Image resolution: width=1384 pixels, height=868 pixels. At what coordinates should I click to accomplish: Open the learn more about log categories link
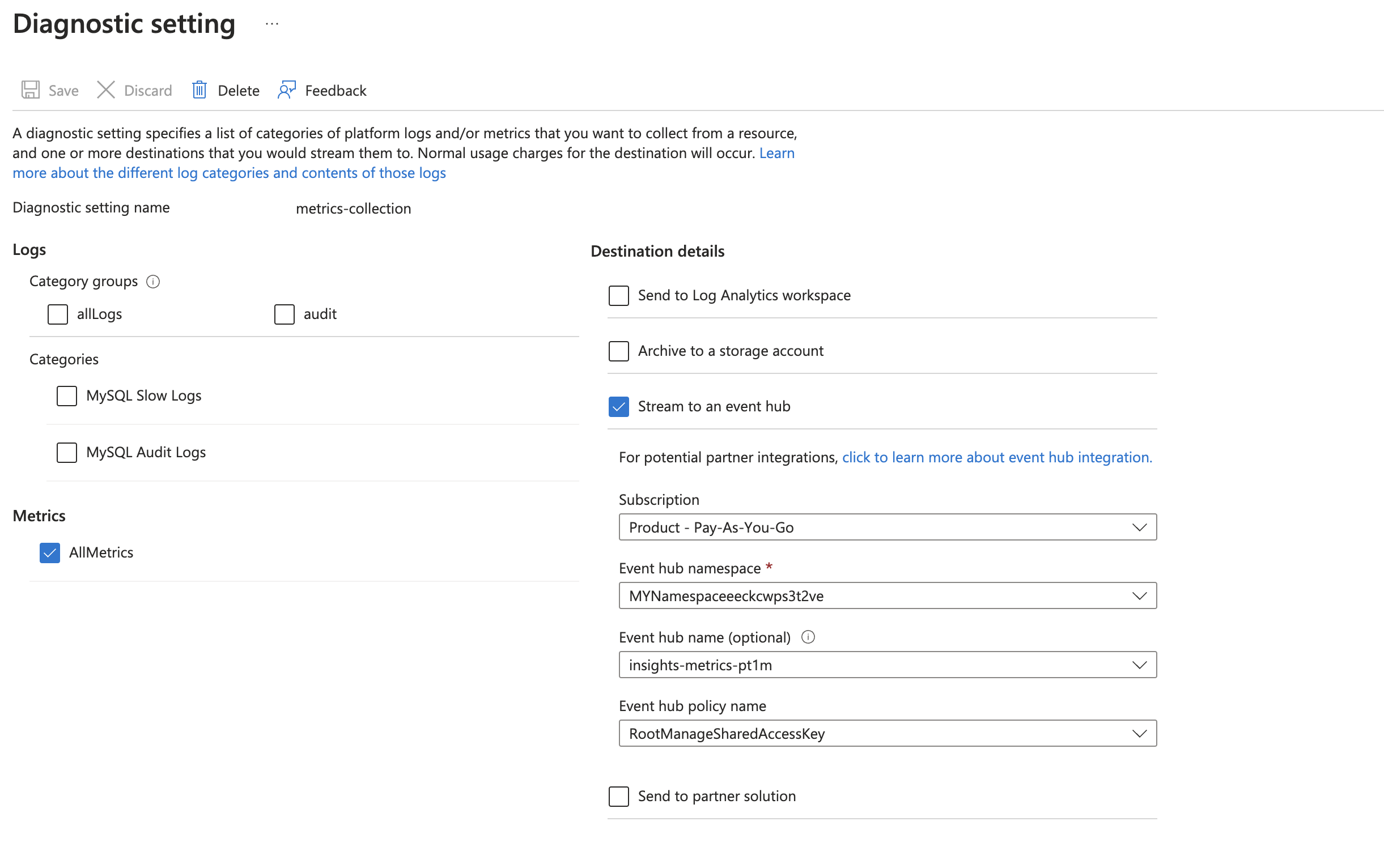(229, 173)
